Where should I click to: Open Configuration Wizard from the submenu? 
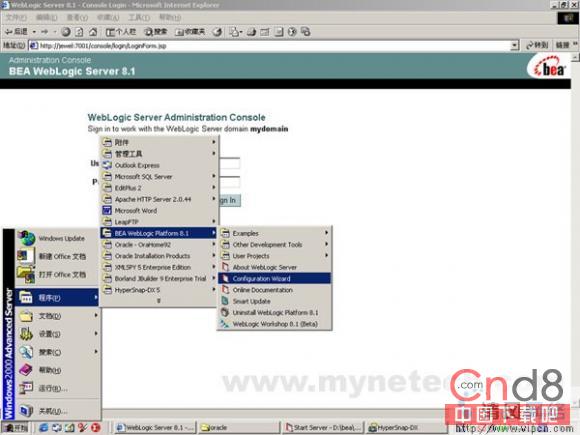274,279
